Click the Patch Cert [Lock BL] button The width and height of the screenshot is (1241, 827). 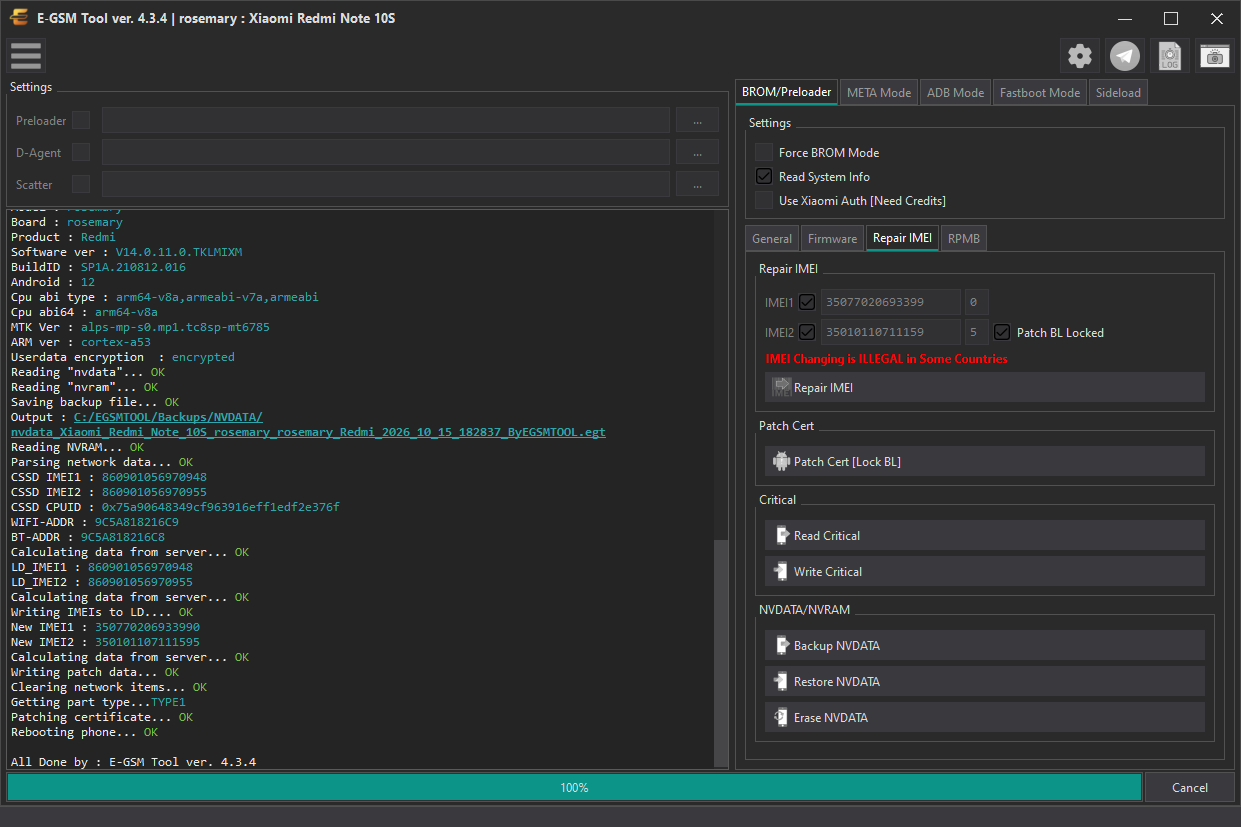[984, 461]
